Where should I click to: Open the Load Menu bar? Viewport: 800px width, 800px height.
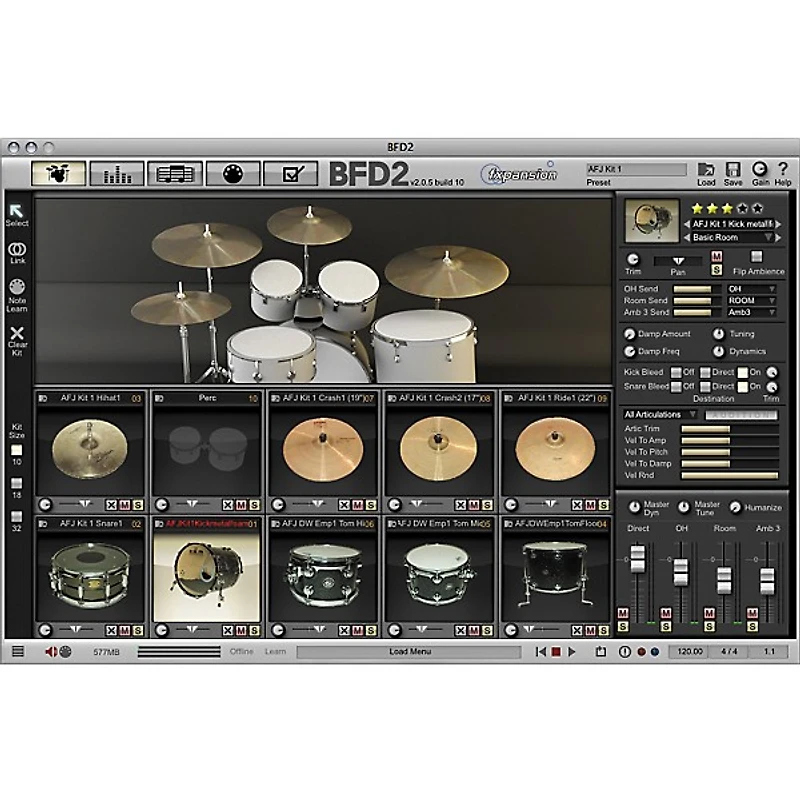pyautogui.click(x=409, y=652)
